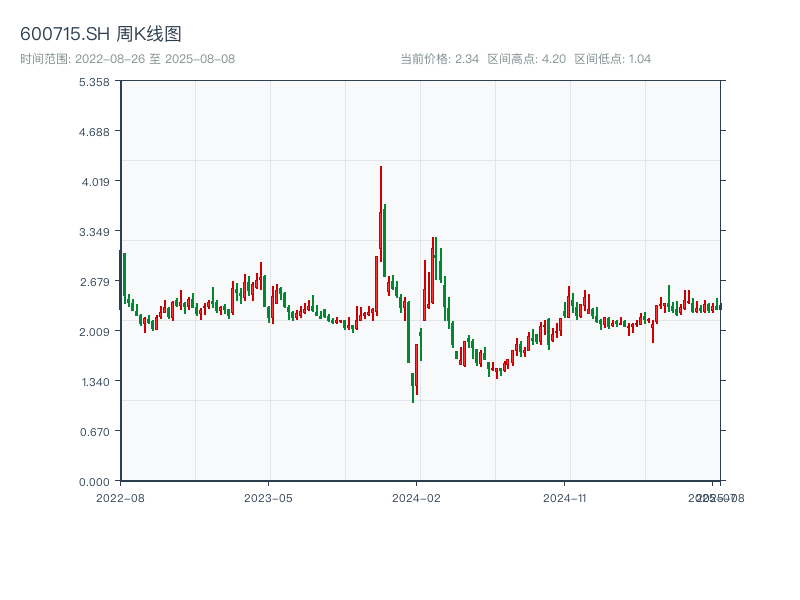This screenshot has width=800, height=600.
Task: Click the 2023-05 x-axis date label
Action: point(269,497)
